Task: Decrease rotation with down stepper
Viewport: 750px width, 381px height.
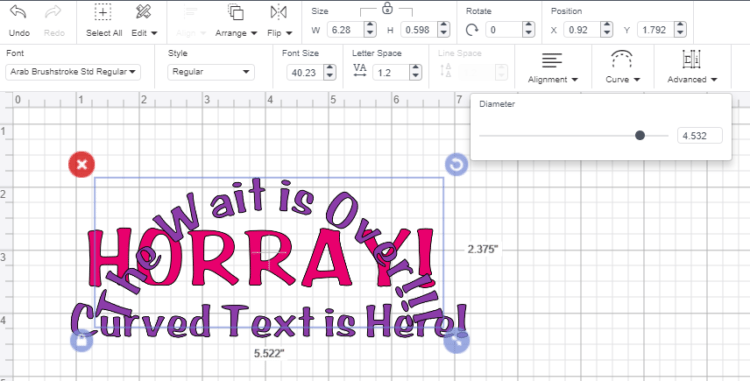Action: click(x=528, y=34)
